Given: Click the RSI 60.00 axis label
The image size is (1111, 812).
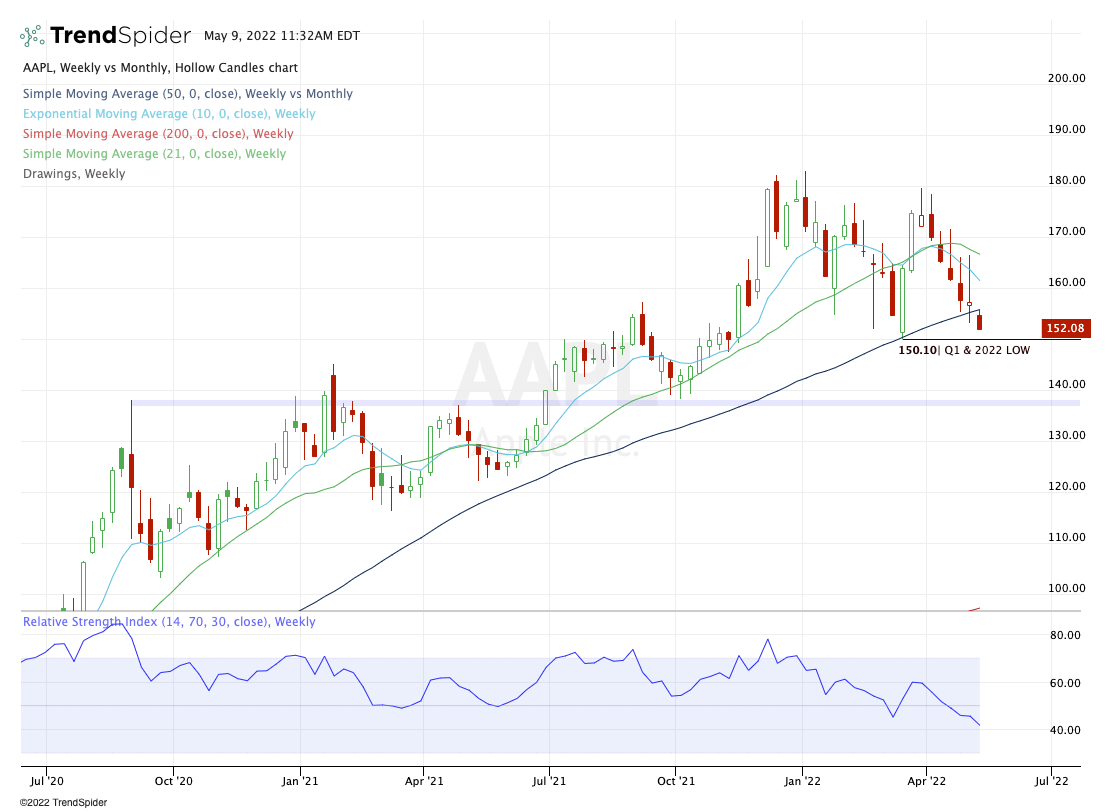Looking at the screenshot, I should 1065,683.
